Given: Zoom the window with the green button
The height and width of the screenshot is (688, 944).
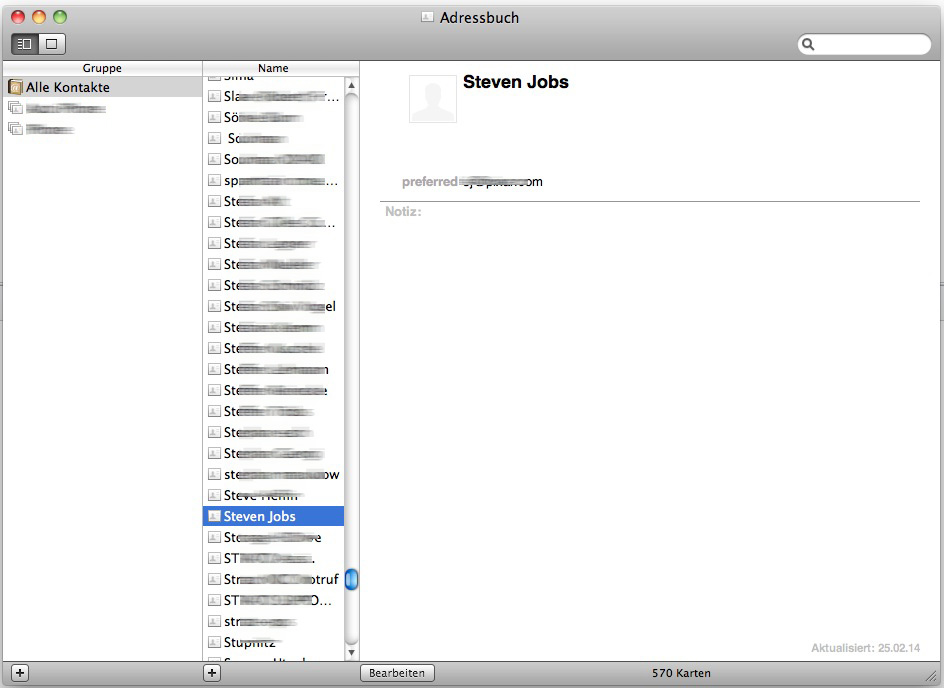Looking at the screenshot, I should point(60,17).
